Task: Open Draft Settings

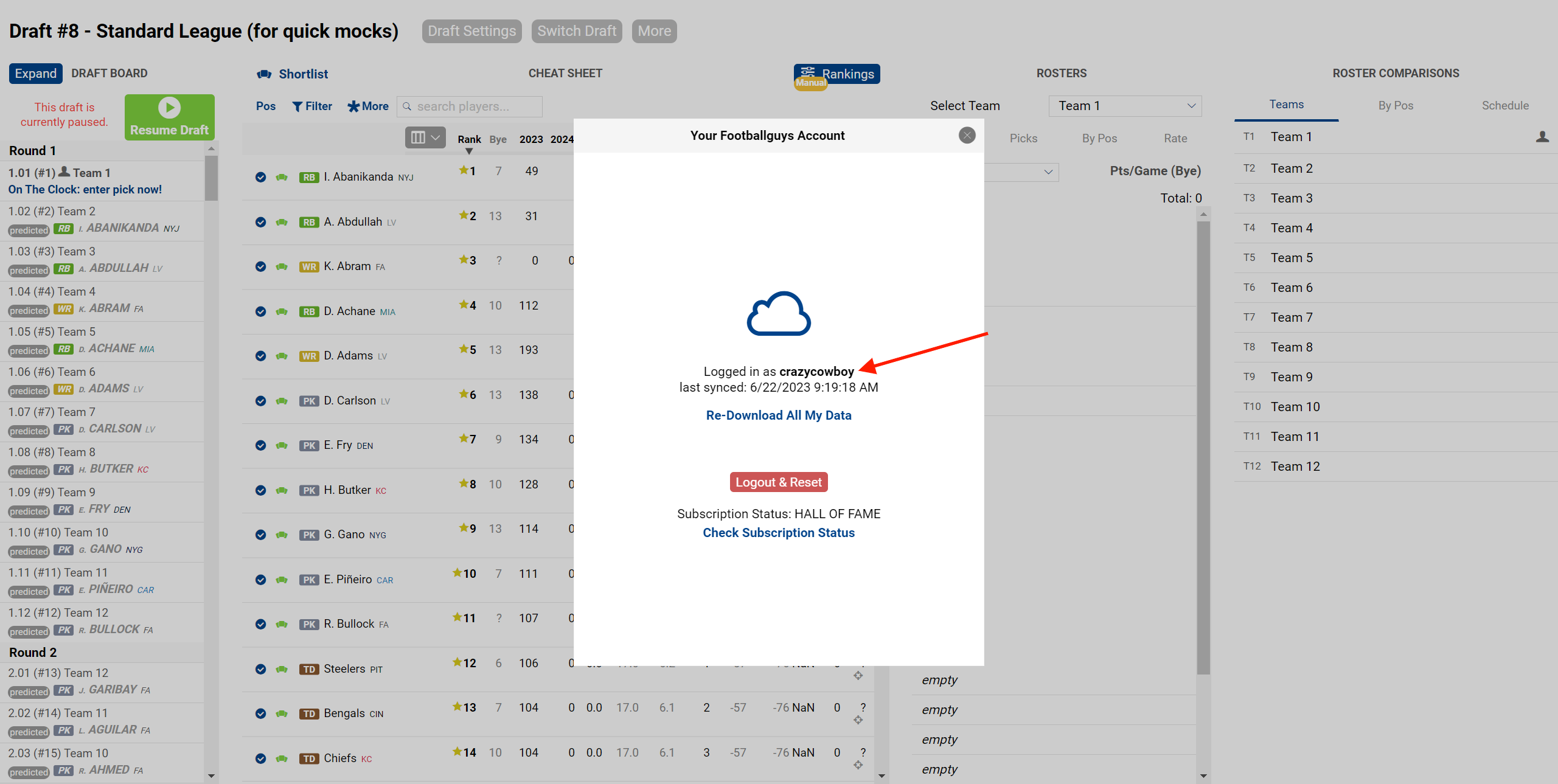Action: (471, 31)
